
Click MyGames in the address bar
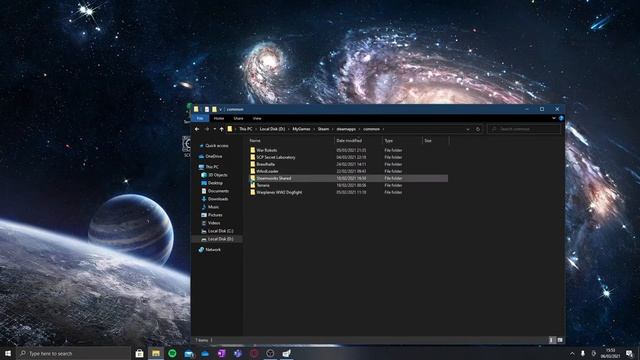coord(301,129)
